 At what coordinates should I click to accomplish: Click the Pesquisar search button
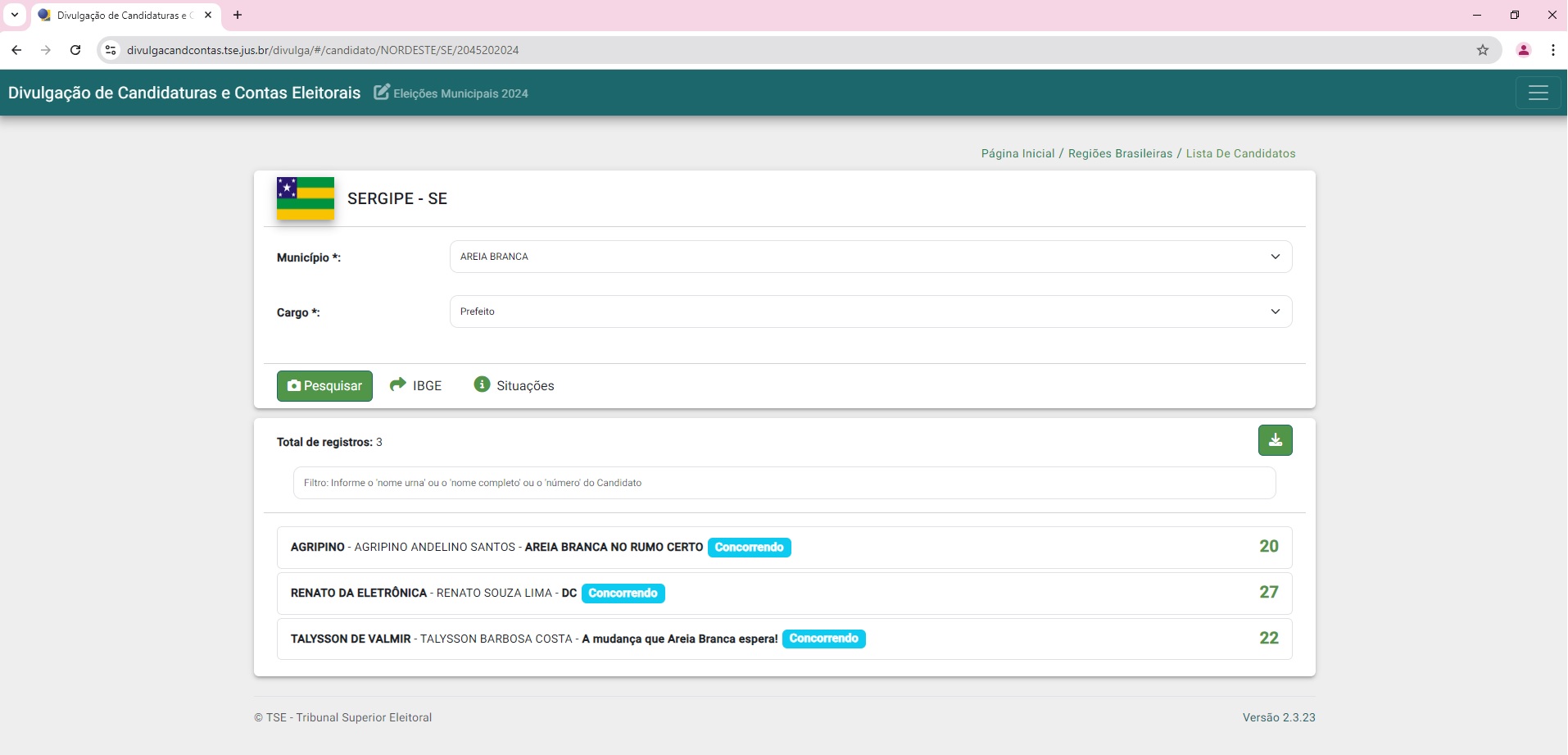pyautogui.click(x=324, y=386)
